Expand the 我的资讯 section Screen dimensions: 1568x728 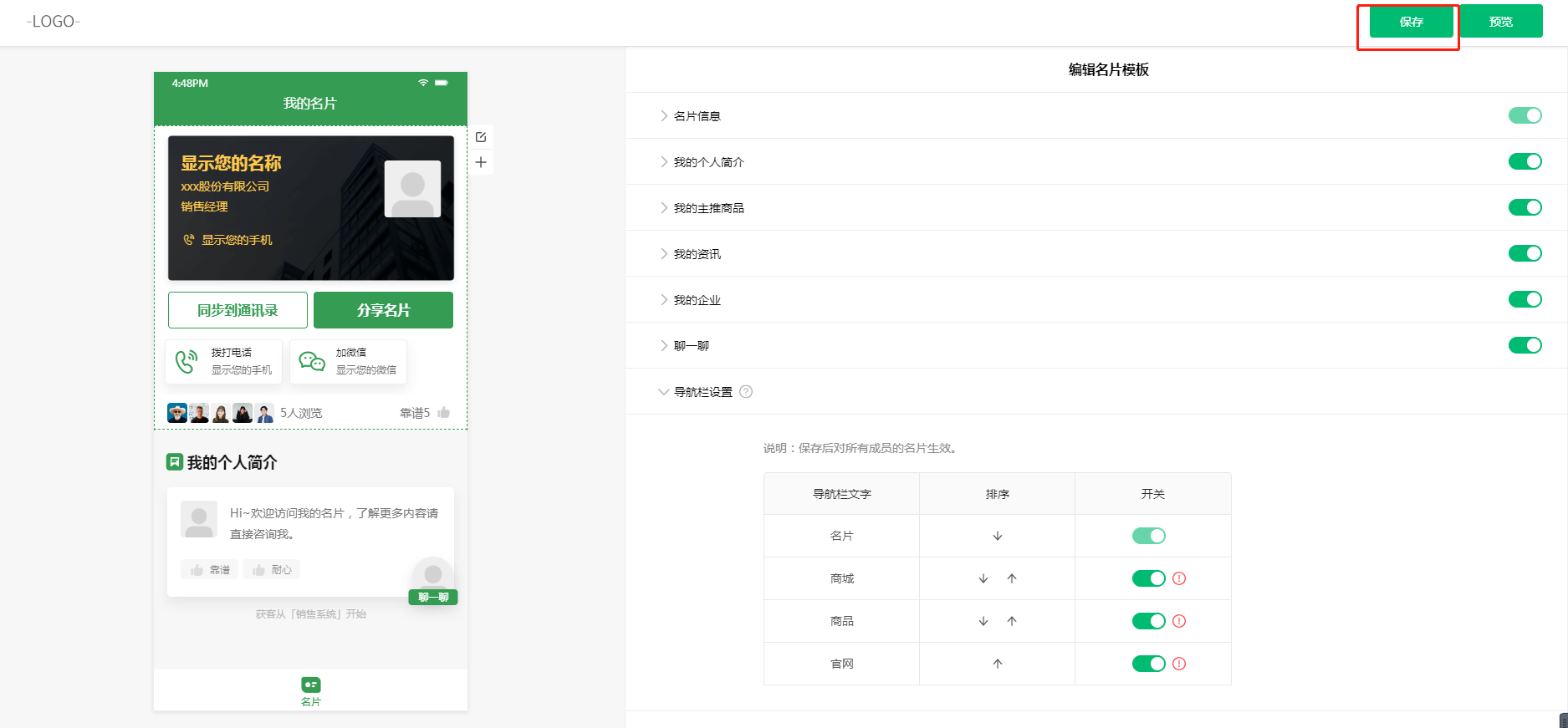pyautogui.click(x=664, y=253)
